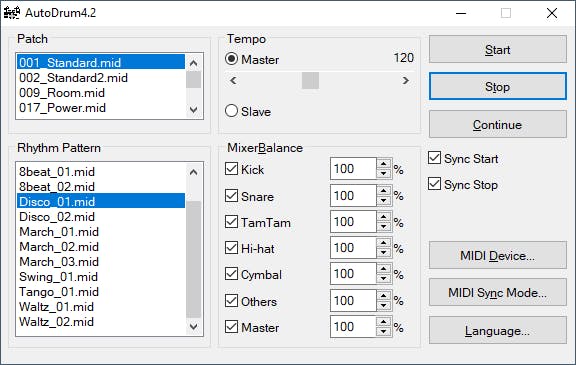Decrease Cymbal volume with down stepper arrow
The image size is (576, 365).
384,279
